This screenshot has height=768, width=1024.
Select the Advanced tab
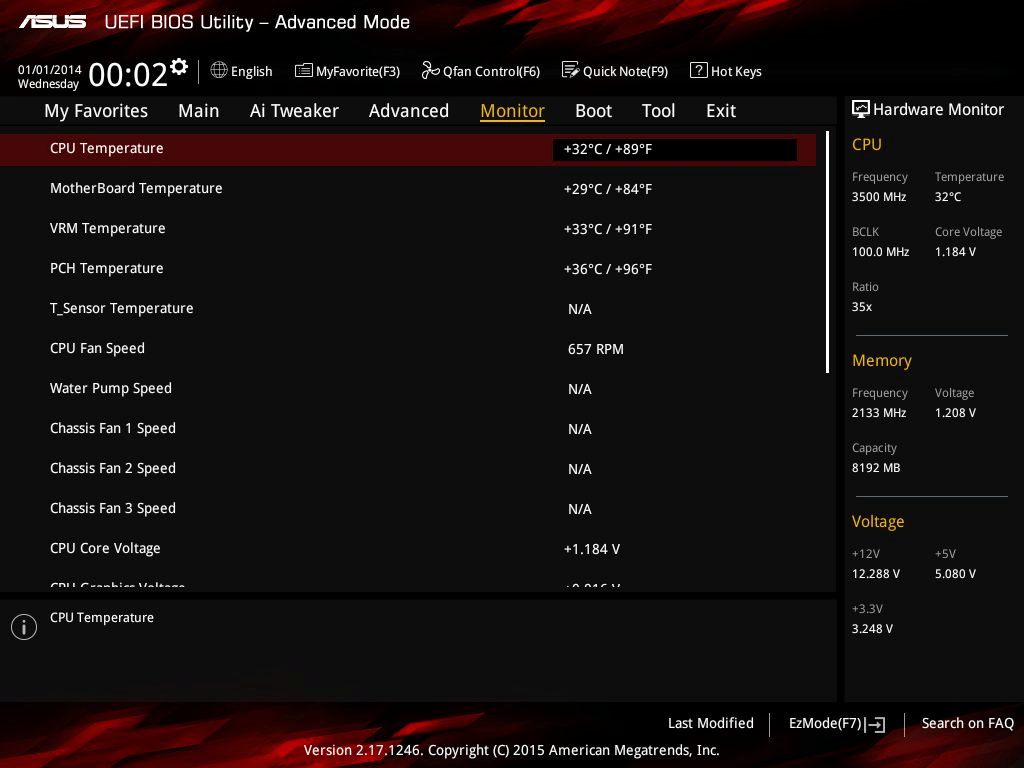(x=409, y=111)
